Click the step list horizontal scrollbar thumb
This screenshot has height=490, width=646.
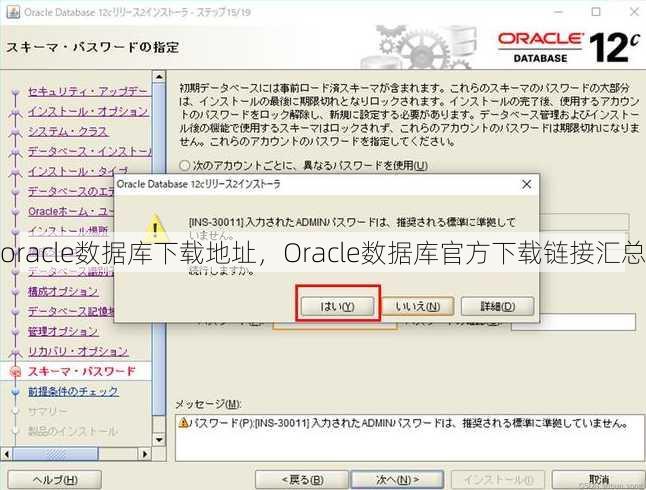[56, 454]
